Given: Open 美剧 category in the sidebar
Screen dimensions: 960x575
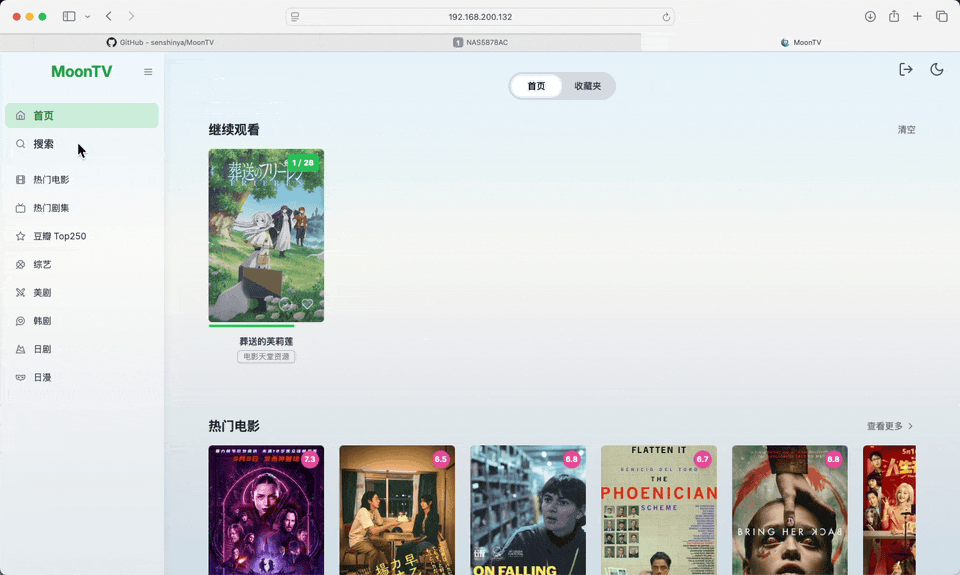Looking at the screenshot, I should click(42, 293).
